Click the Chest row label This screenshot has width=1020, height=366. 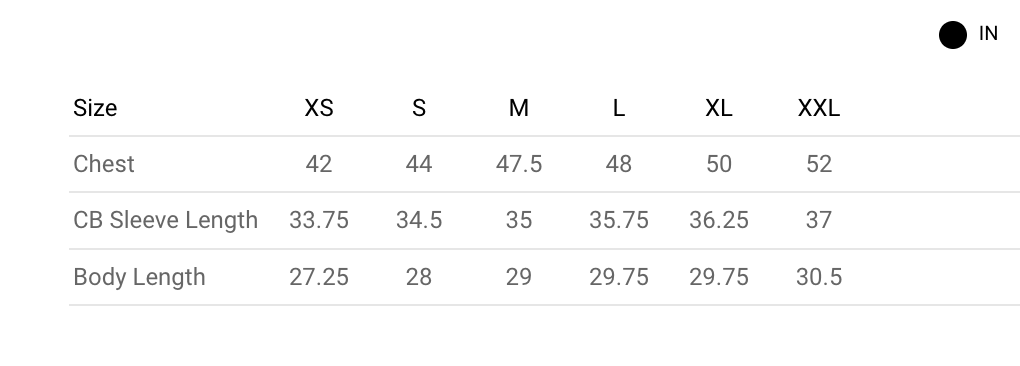(x=104, y=164)
